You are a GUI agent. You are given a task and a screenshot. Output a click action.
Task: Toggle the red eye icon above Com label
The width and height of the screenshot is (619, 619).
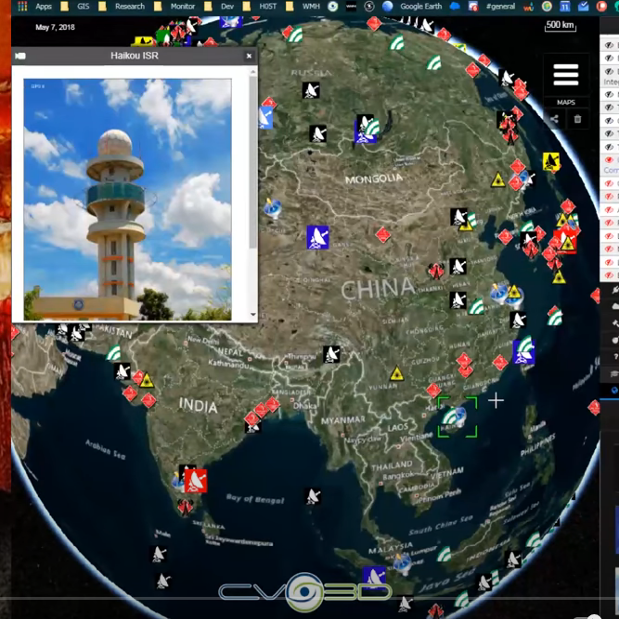(610, 159)
